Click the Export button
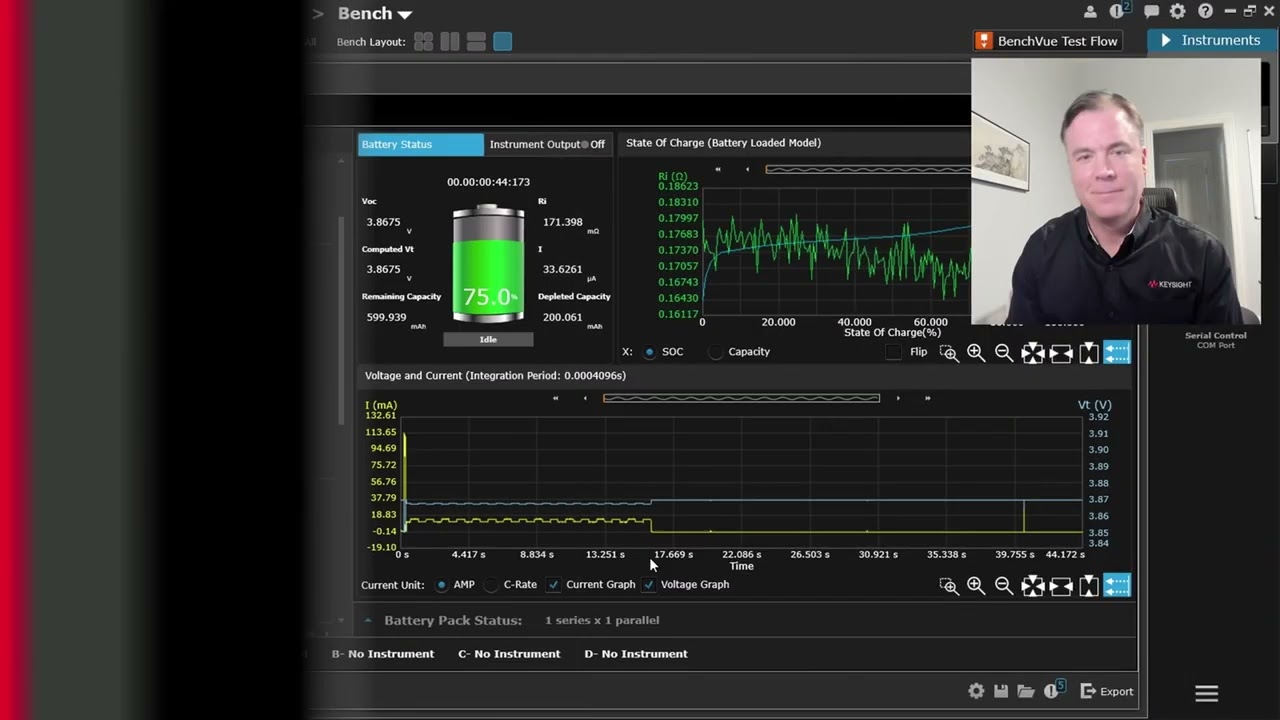 1107,691
